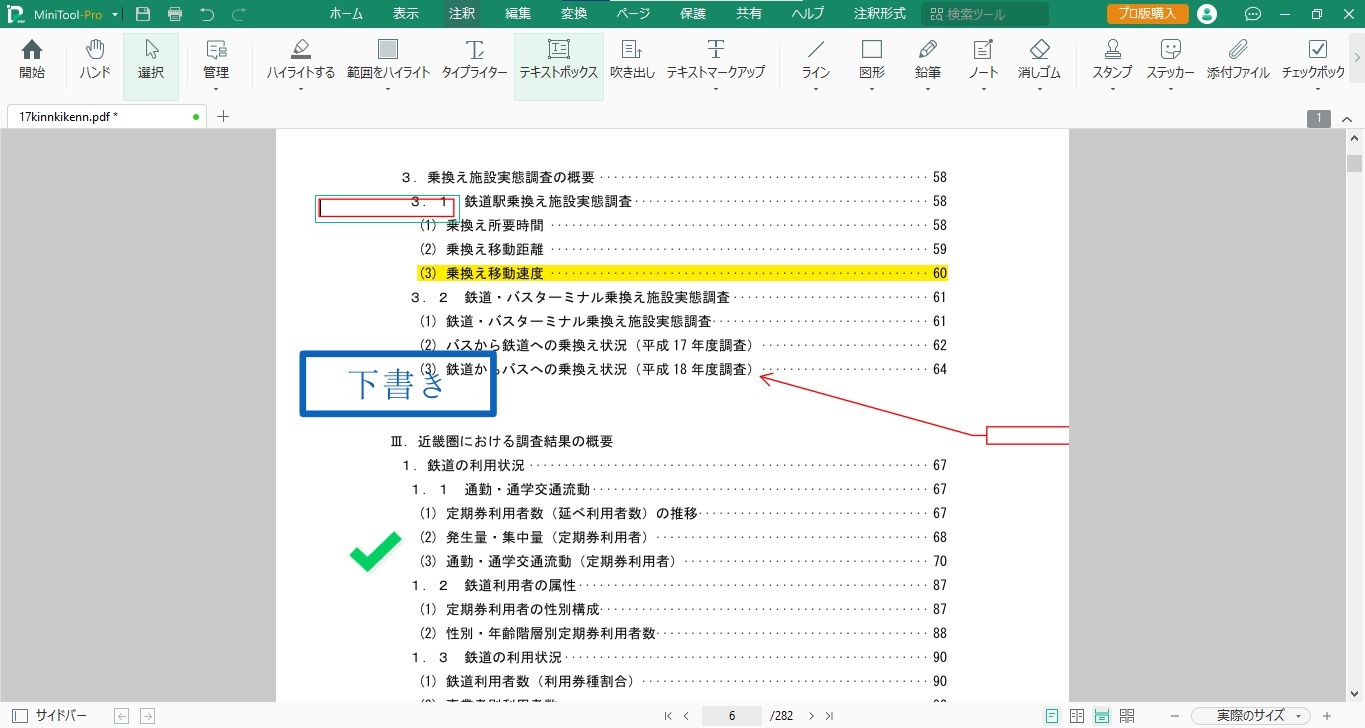Click the page number input field
Viewport: 1365px width, 728px height.
[x=732, y=715]
